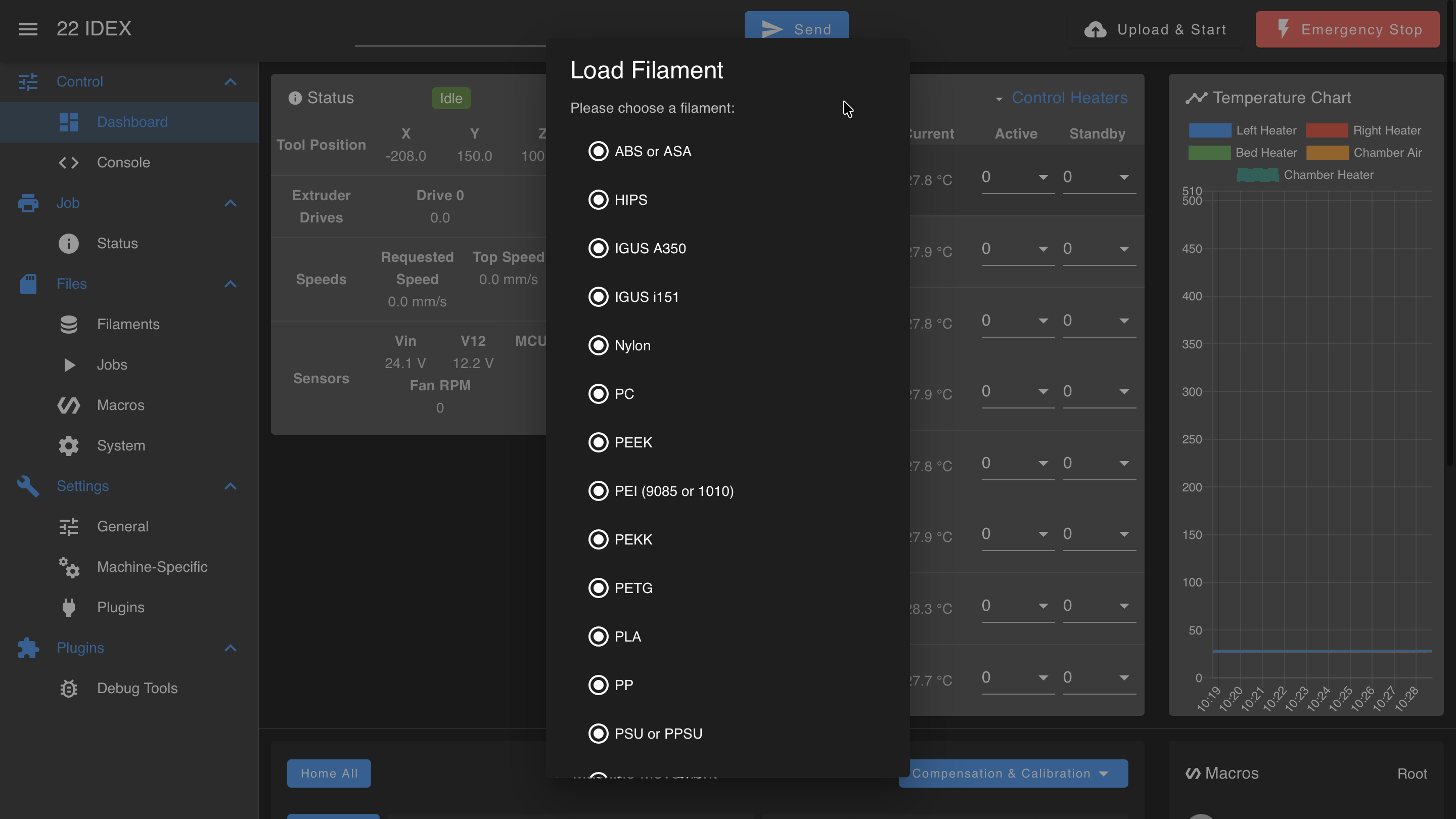Open Jobs page in sidebar
The width and height of the screenshot is (1456, 819).
(129, 365)
